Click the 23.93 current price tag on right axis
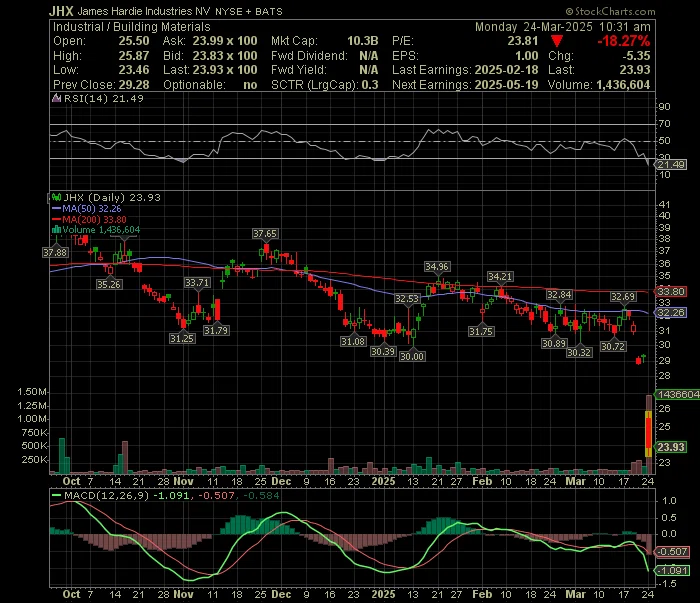 pyautogui.click(x=671, y=447)
